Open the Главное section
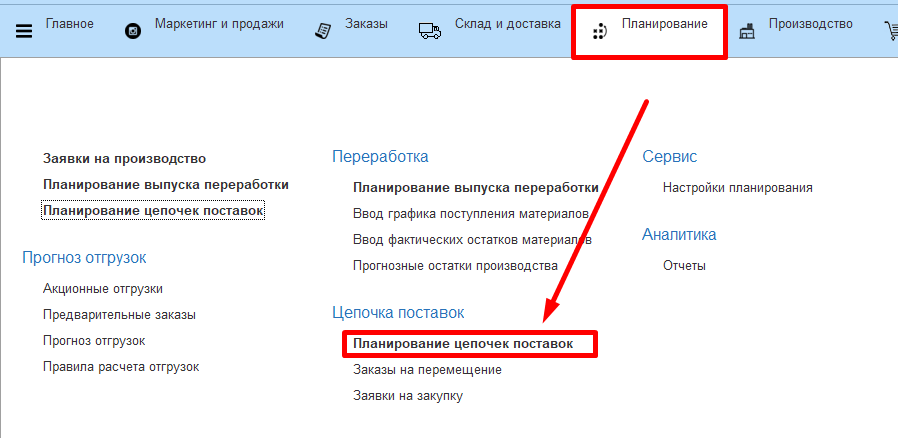Screen dimensions: 898x438 tap(69, 24)
